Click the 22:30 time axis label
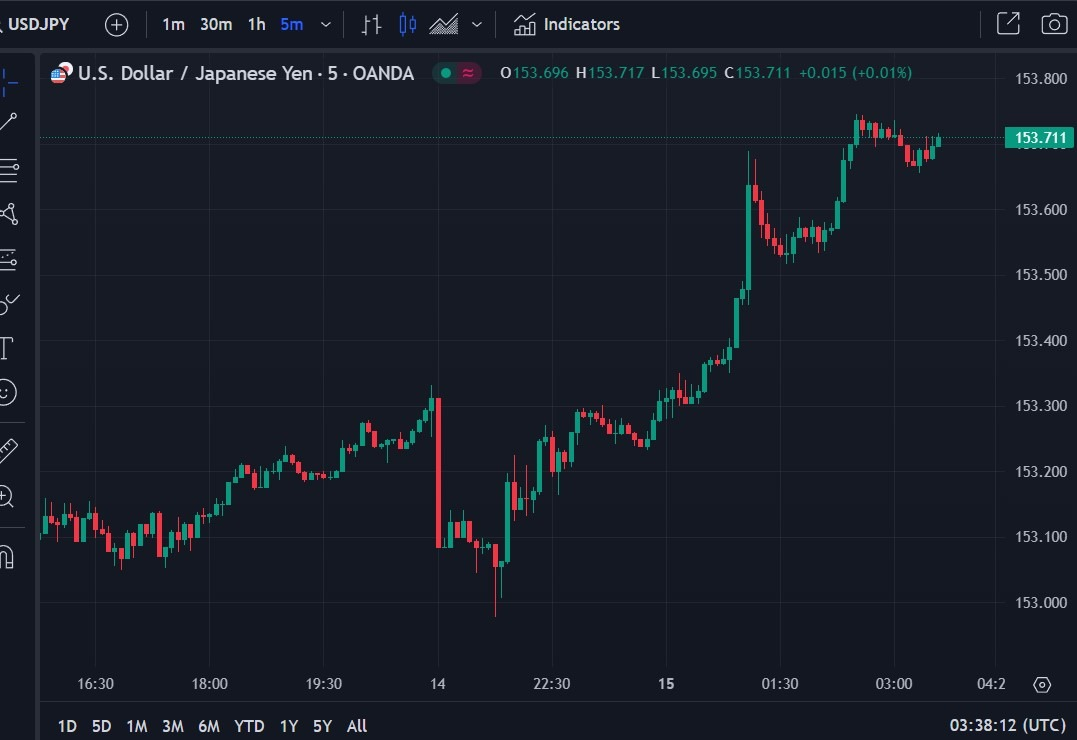 pos(552,684)
